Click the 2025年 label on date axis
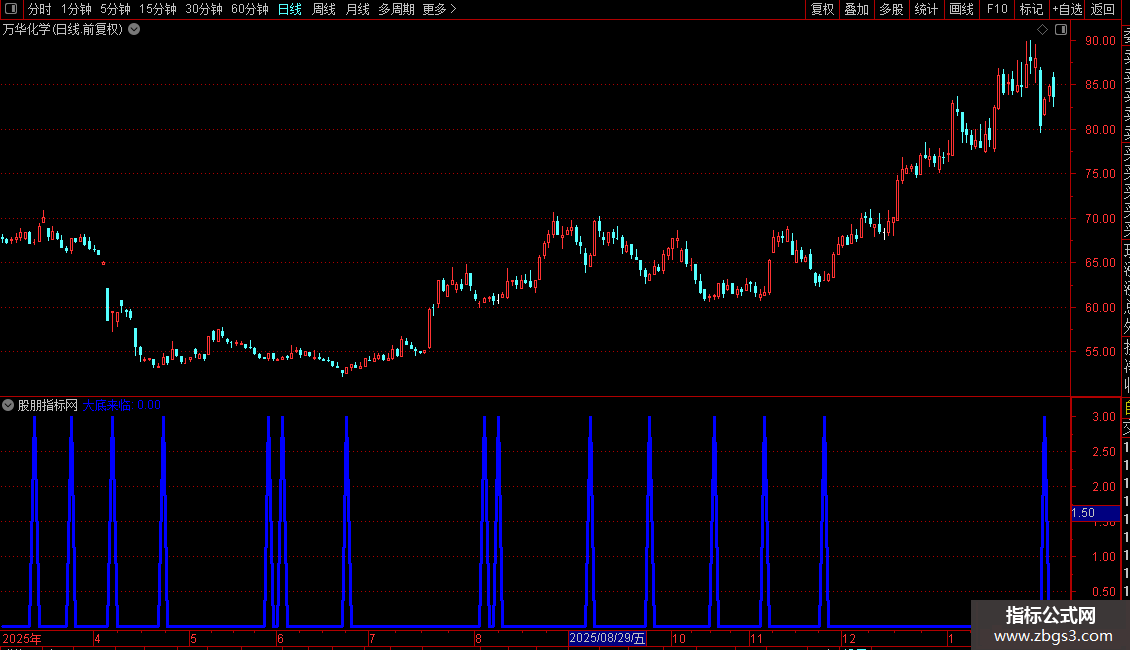 click(22, 638)
